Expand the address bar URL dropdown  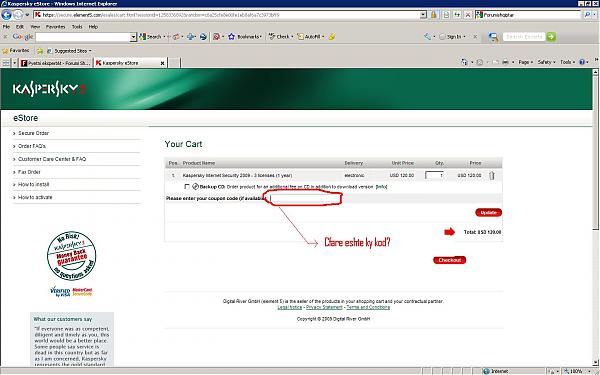click(423, 15)
